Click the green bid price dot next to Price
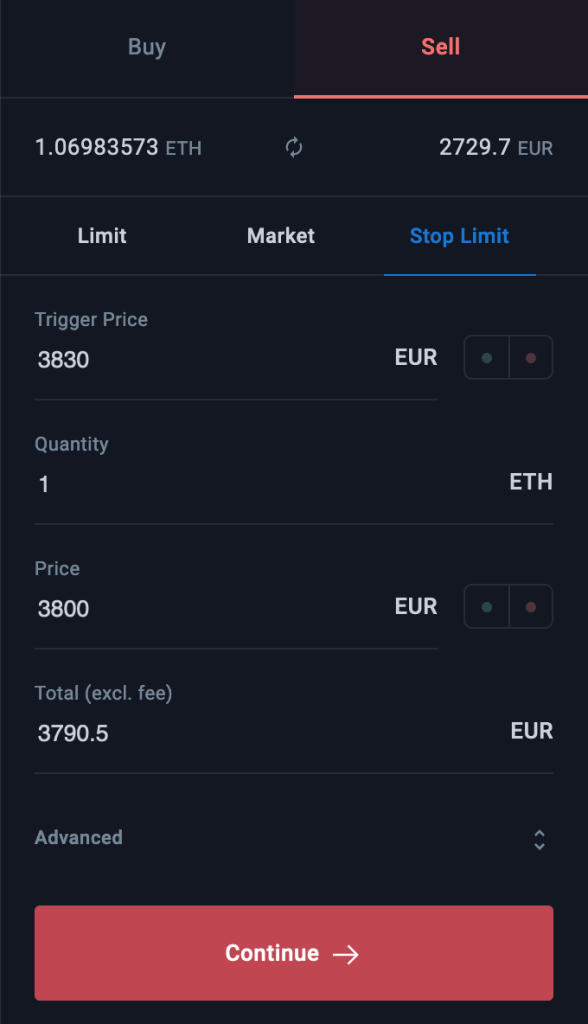 pos(486,606)
